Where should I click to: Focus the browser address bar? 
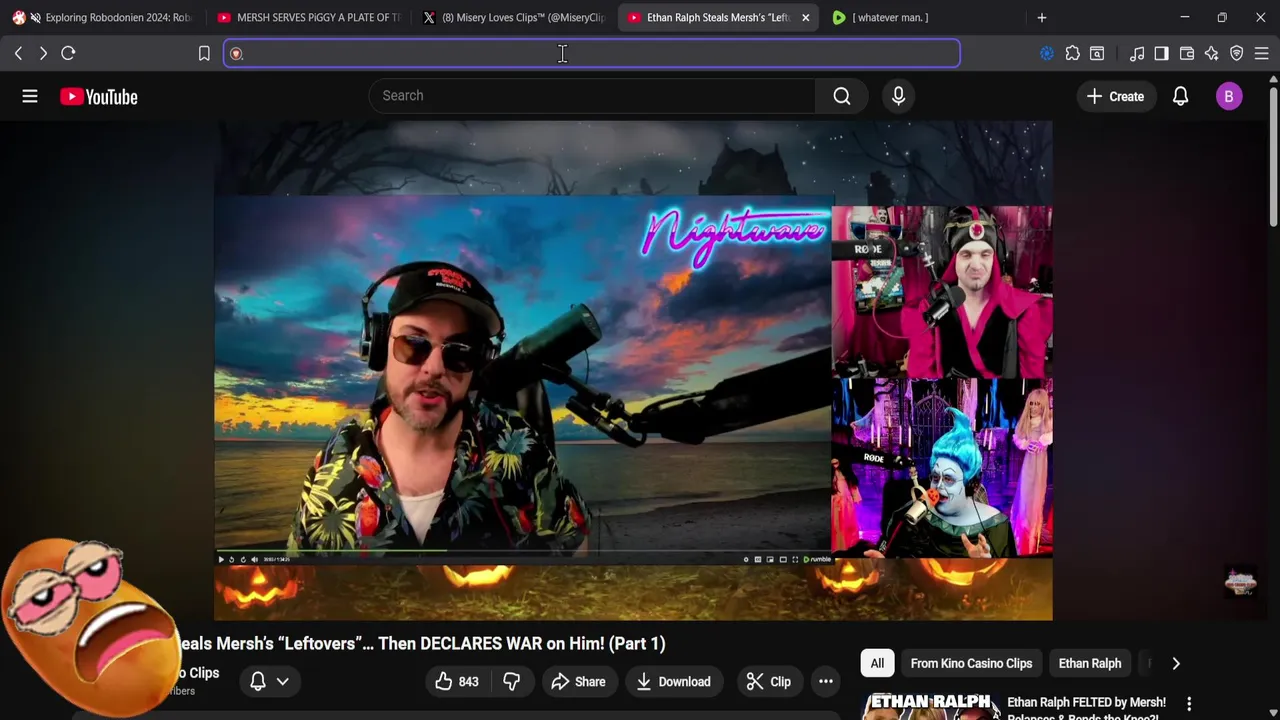tap(592, 54)
